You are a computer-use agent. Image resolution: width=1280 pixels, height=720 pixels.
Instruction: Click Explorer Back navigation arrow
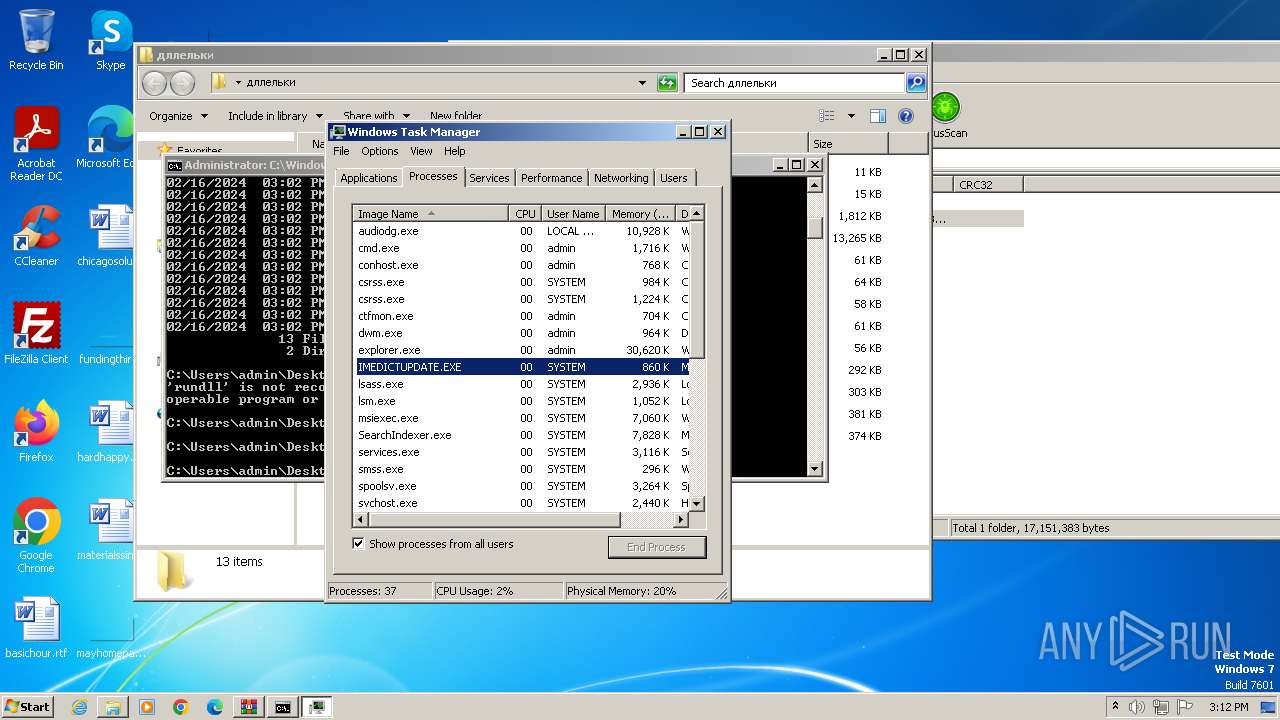click(x=154, y=83)
